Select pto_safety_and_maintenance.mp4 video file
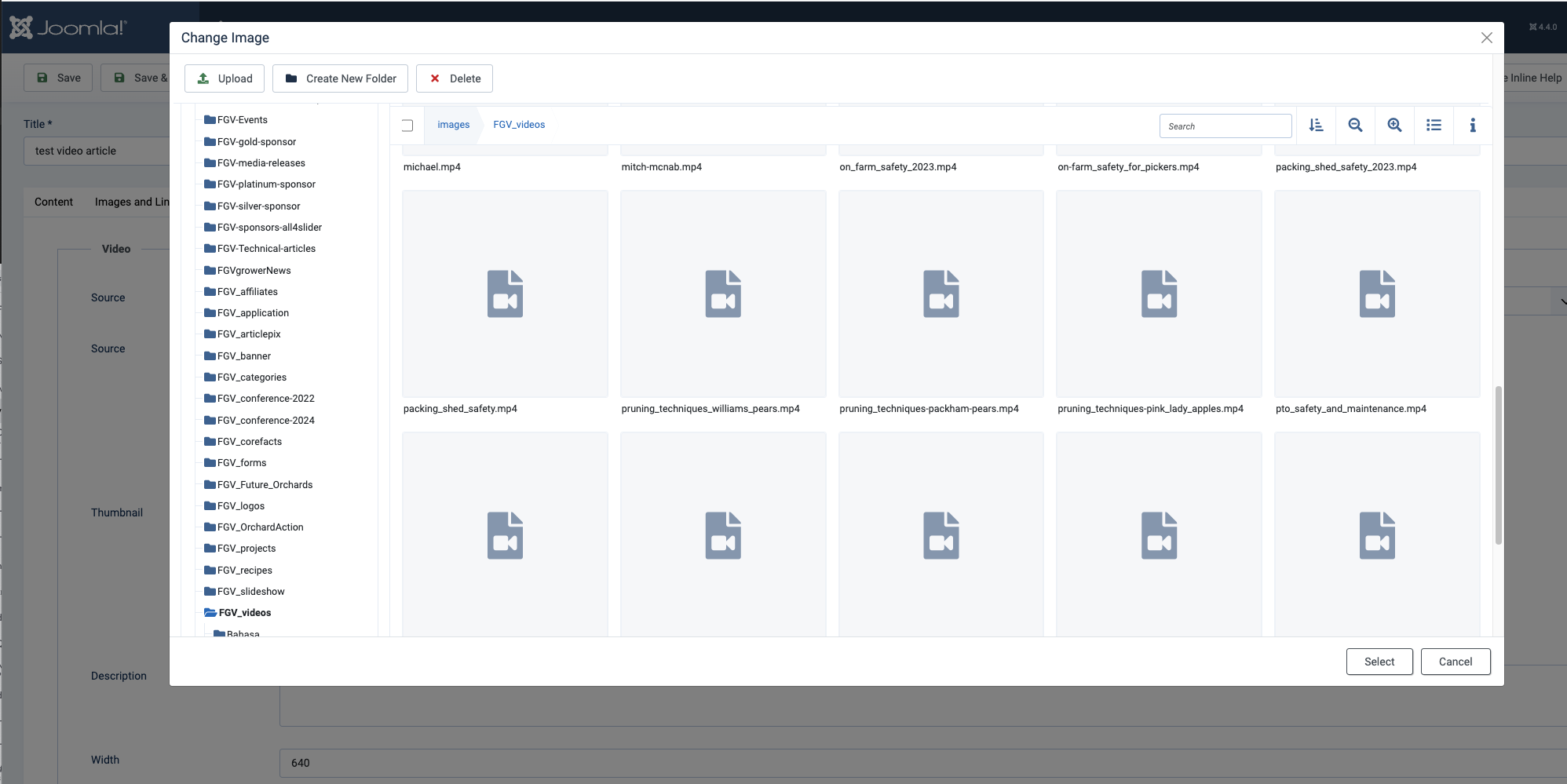 (1377, 294)
